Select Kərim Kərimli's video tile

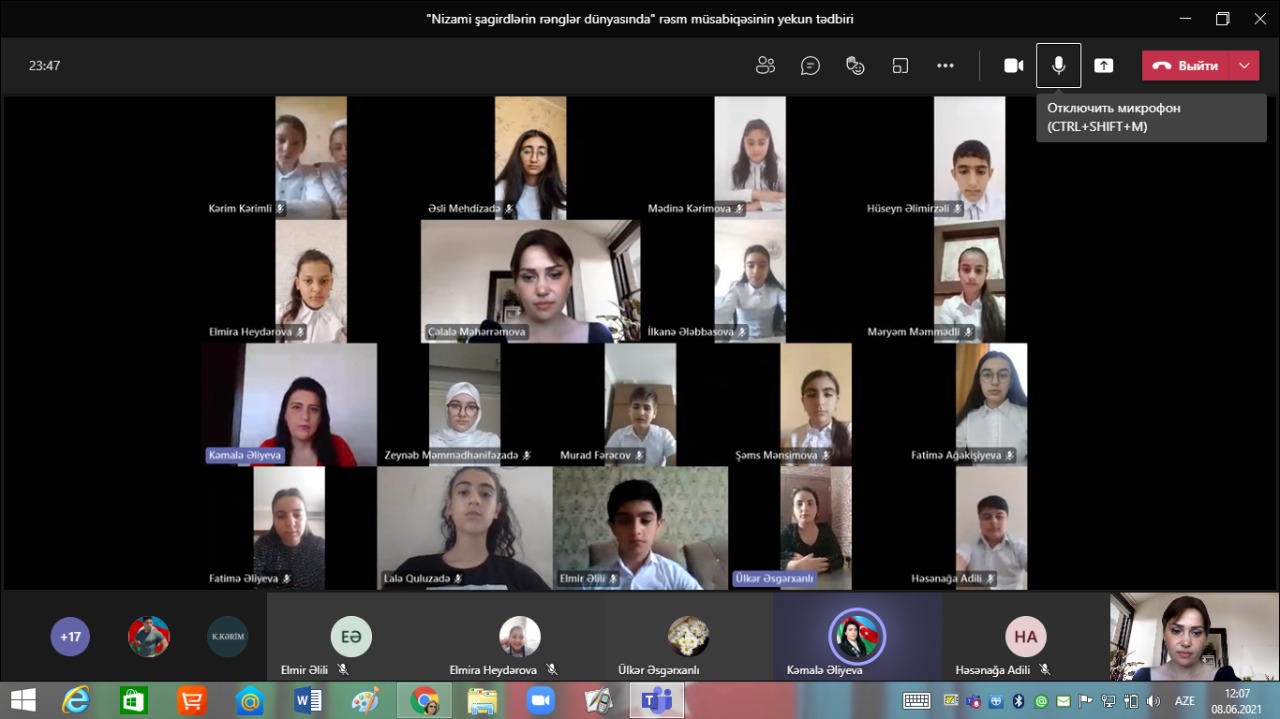311,158
